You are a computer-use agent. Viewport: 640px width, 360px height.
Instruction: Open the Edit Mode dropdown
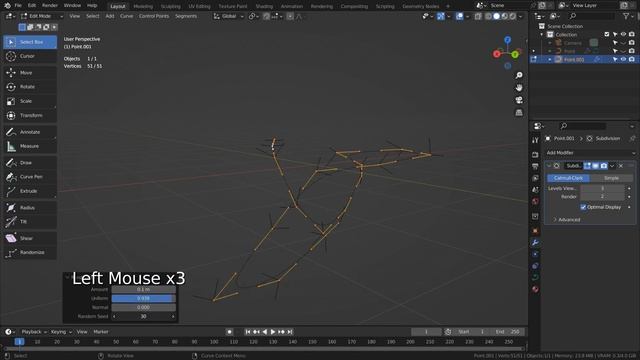[x=41, y=16]
